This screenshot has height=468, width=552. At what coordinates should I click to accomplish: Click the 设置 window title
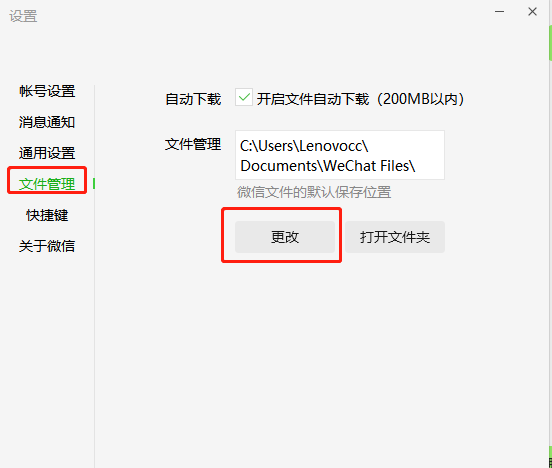pyautogui.click(x=23, y=16)
